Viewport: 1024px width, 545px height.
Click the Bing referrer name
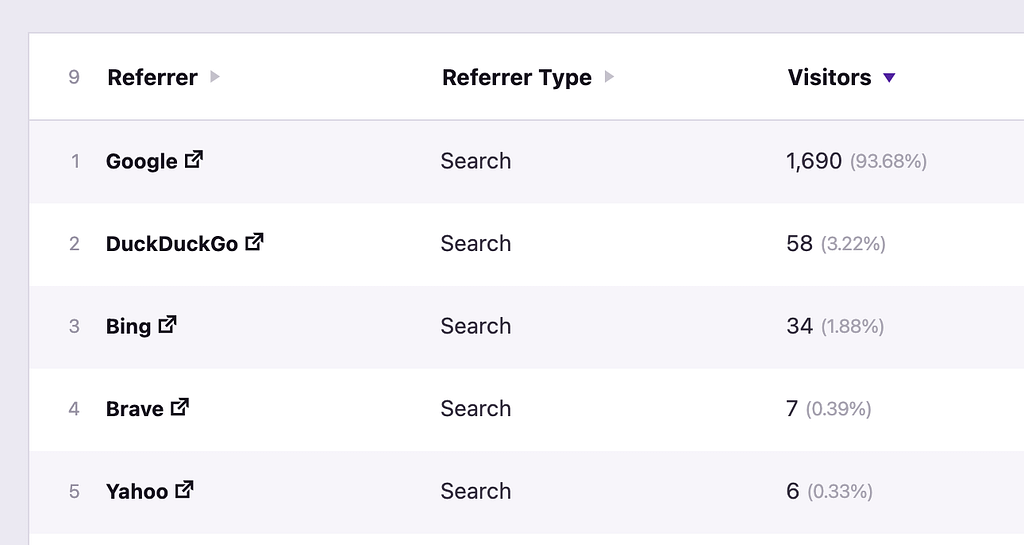point(128,327)
